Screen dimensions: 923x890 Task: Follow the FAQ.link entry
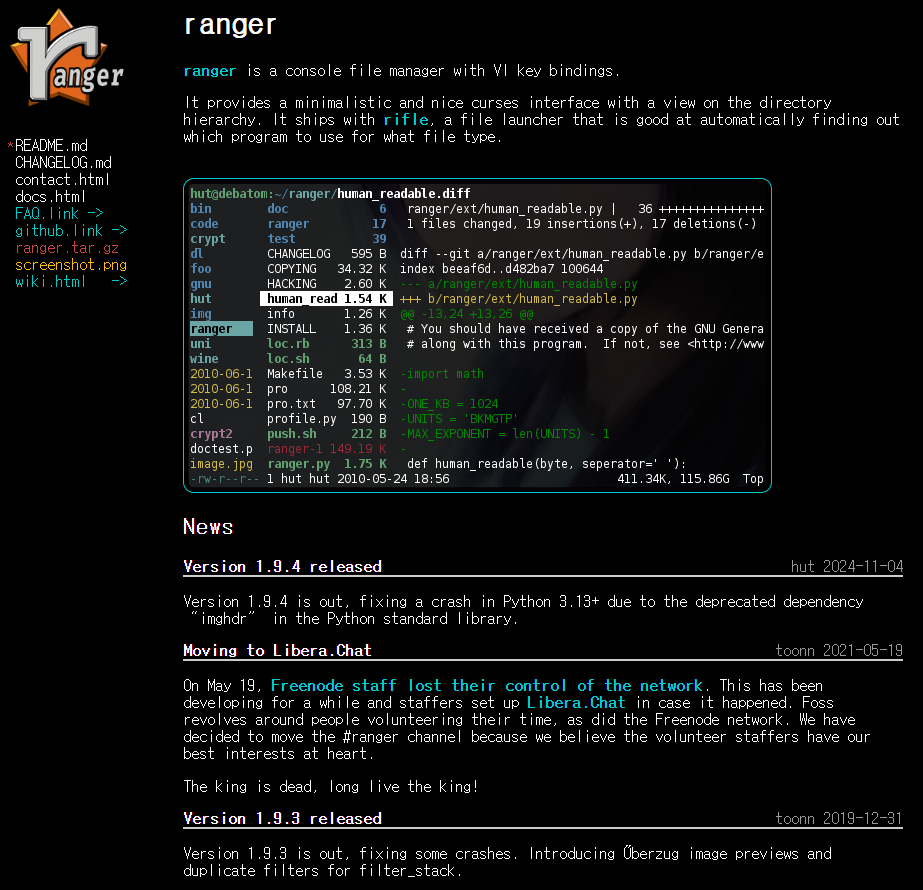click(x=59, y=213)
